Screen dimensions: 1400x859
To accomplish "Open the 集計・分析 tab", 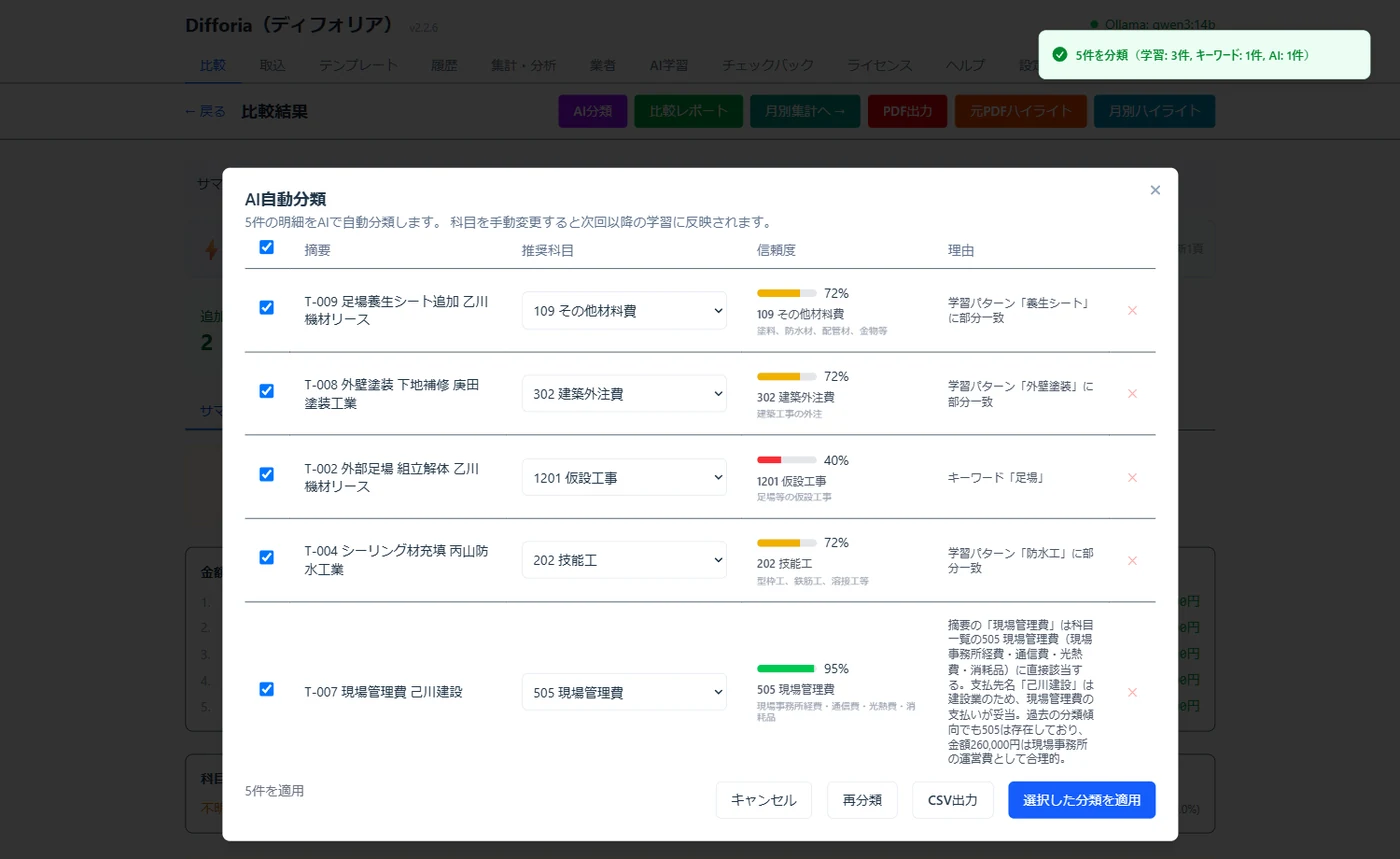I will pos(523,65).
